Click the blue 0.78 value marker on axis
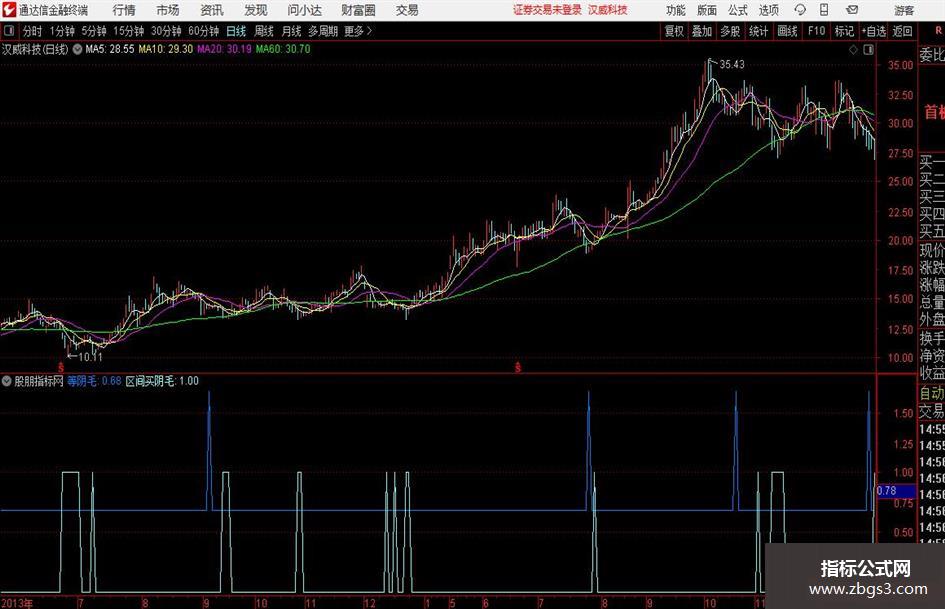The image size is (945, 609). point(896,491)
